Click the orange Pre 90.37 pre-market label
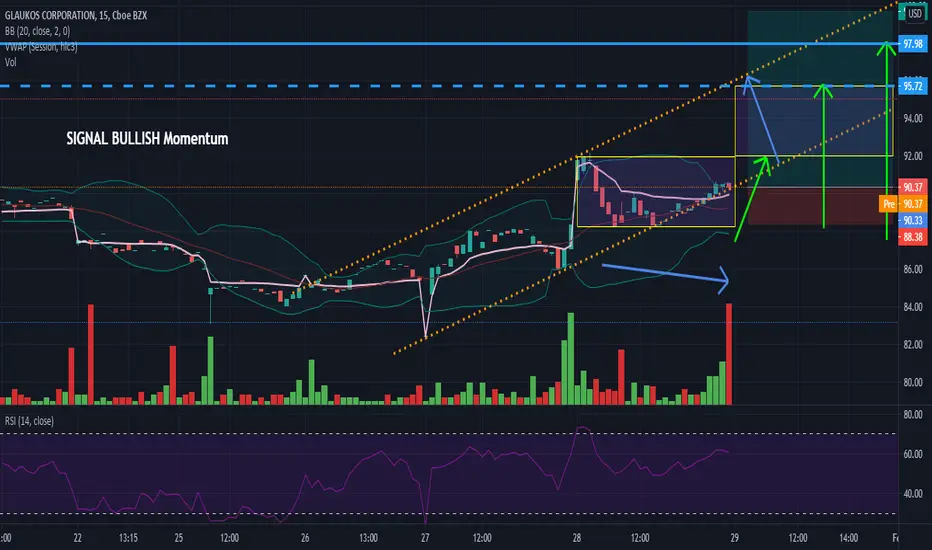932x550 pixels. pos(902,204)
